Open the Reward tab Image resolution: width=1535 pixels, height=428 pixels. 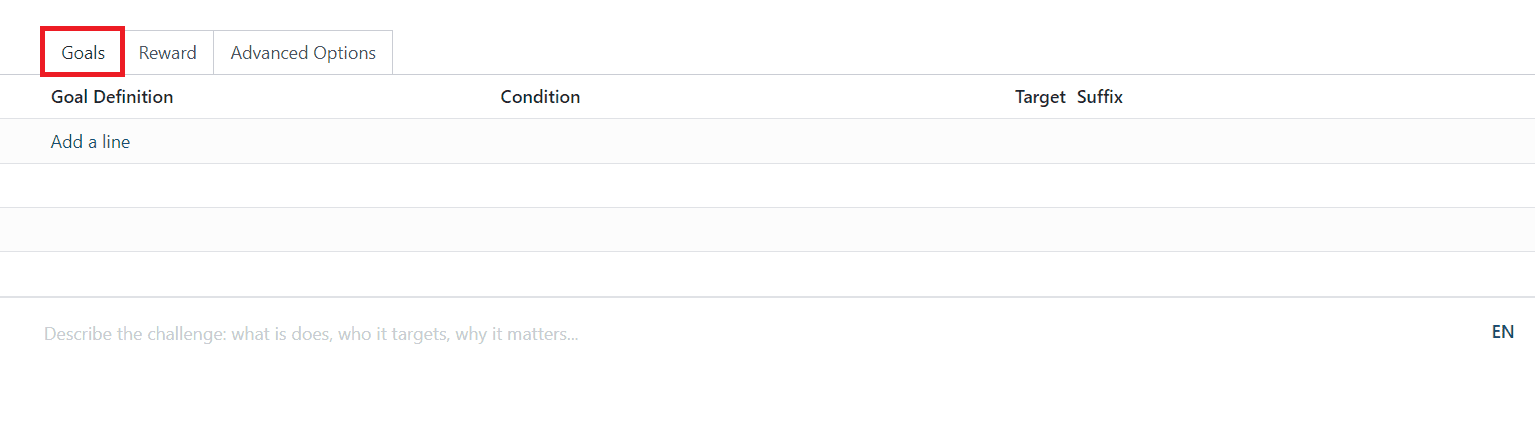coord(167,53)
